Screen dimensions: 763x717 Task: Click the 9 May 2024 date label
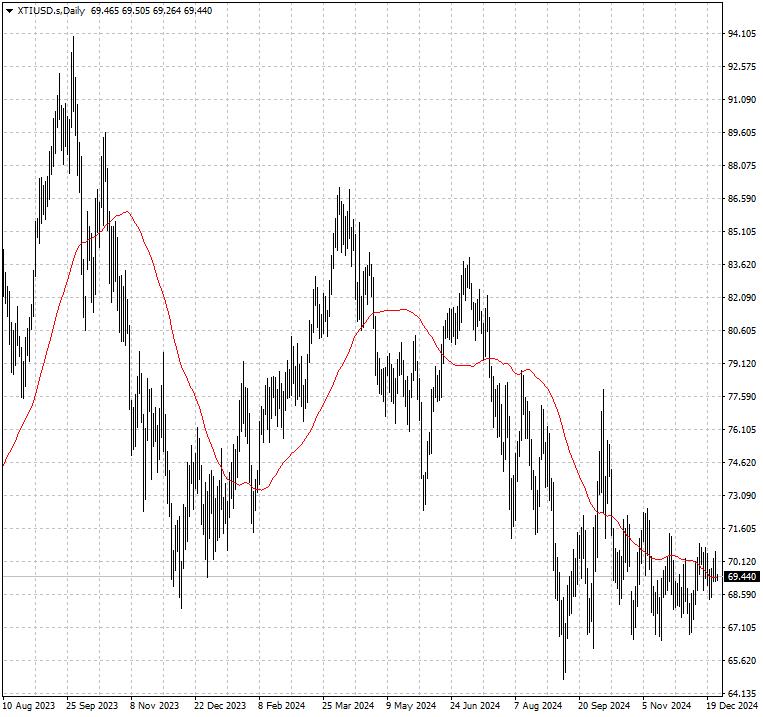[x=411, y=706]
